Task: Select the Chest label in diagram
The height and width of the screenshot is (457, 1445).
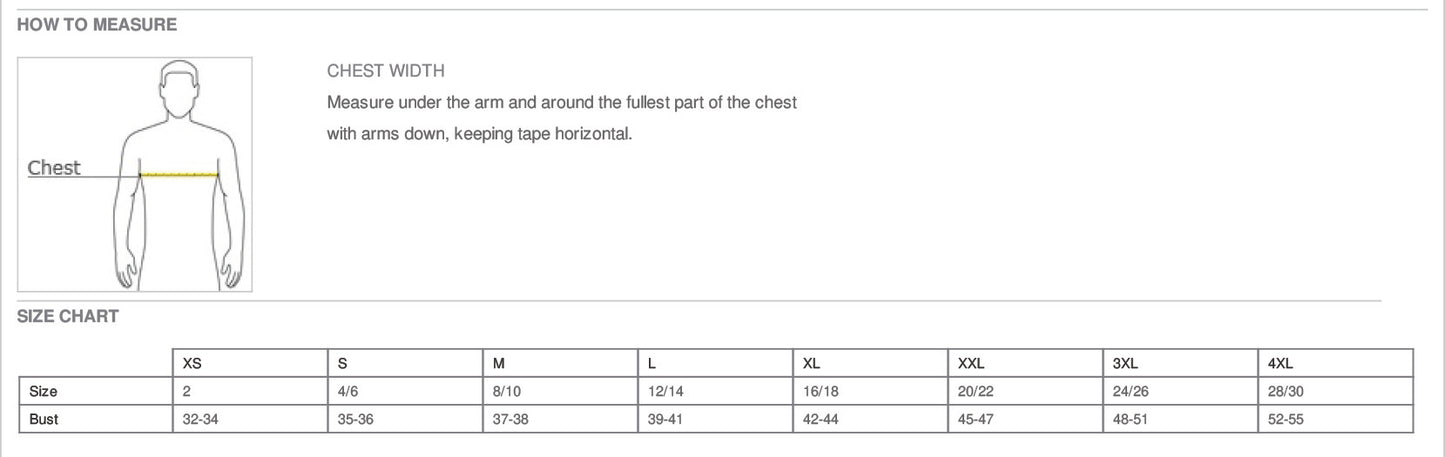Action: [x=54, y=168]
